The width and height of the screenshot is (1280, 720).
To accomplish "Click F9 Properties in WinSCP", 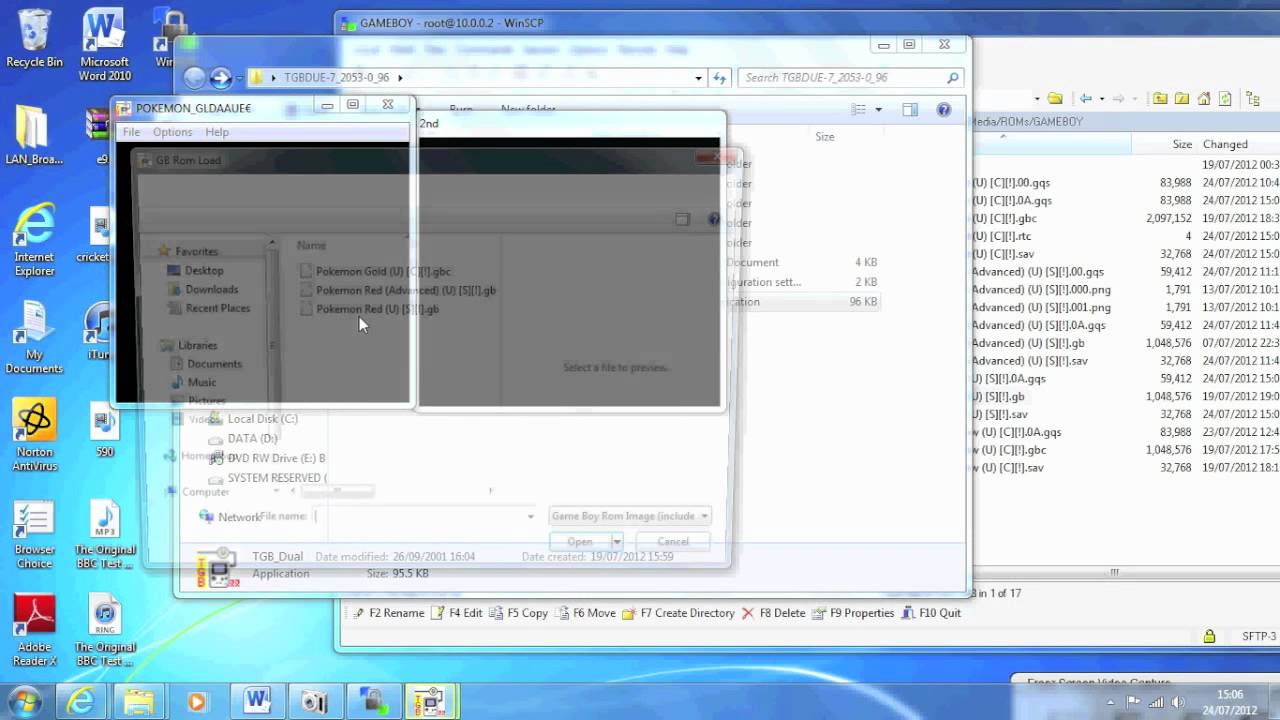I will (853, 613).
